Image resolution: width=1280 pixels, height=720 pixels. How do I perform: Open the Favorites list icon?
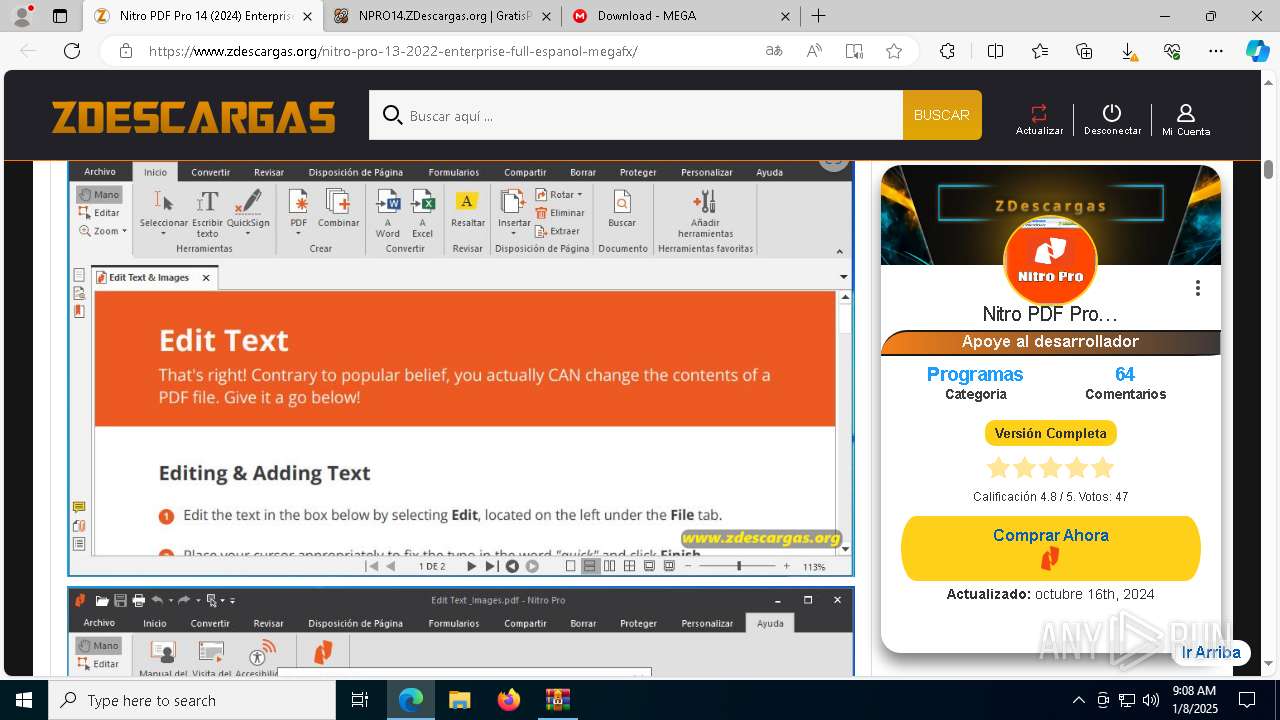(1040, 51)
